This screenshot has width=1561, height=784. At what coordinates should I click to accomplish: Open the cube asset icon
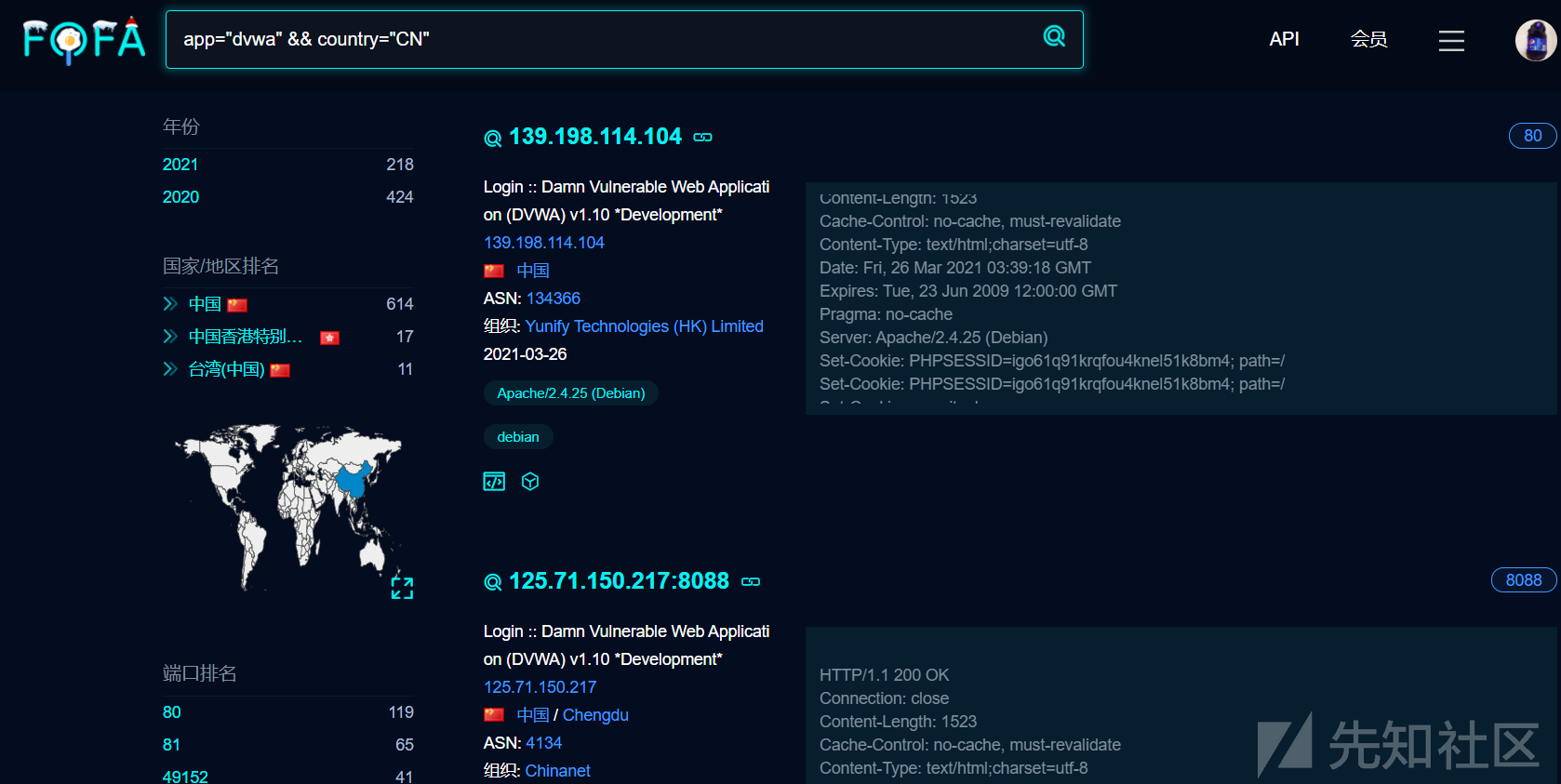[530, 481]
